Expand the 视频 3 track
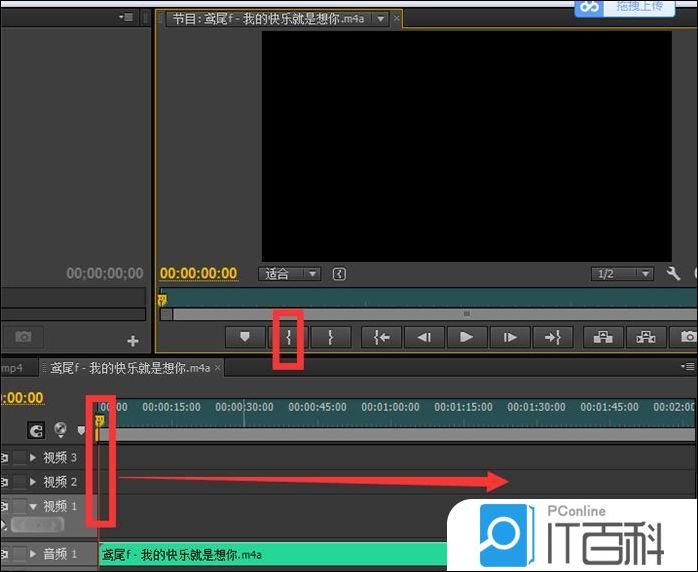 click(x=33, y=457)
